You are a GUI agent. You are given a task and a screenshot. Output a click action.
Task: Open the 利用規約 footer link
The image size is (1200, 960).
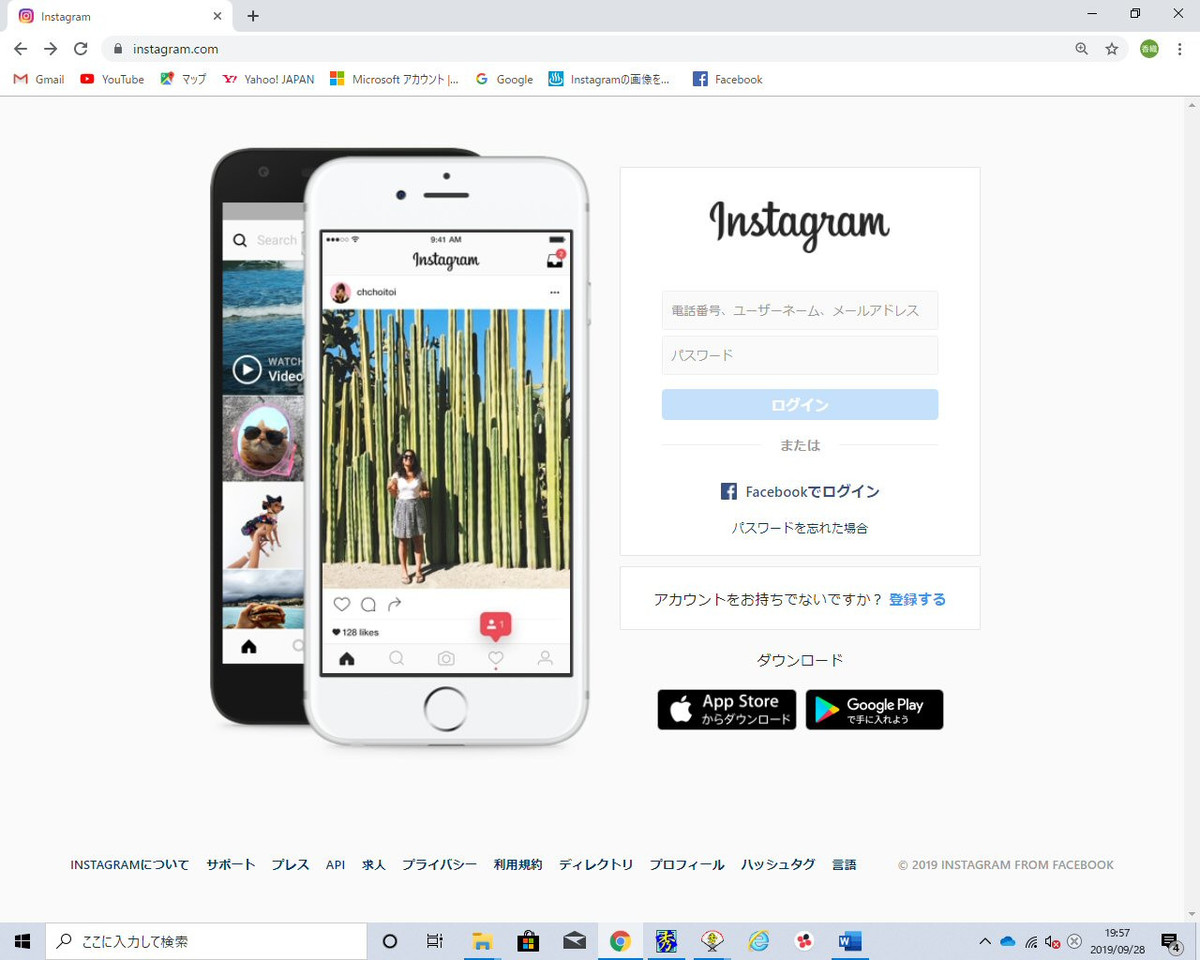[518, 865]
